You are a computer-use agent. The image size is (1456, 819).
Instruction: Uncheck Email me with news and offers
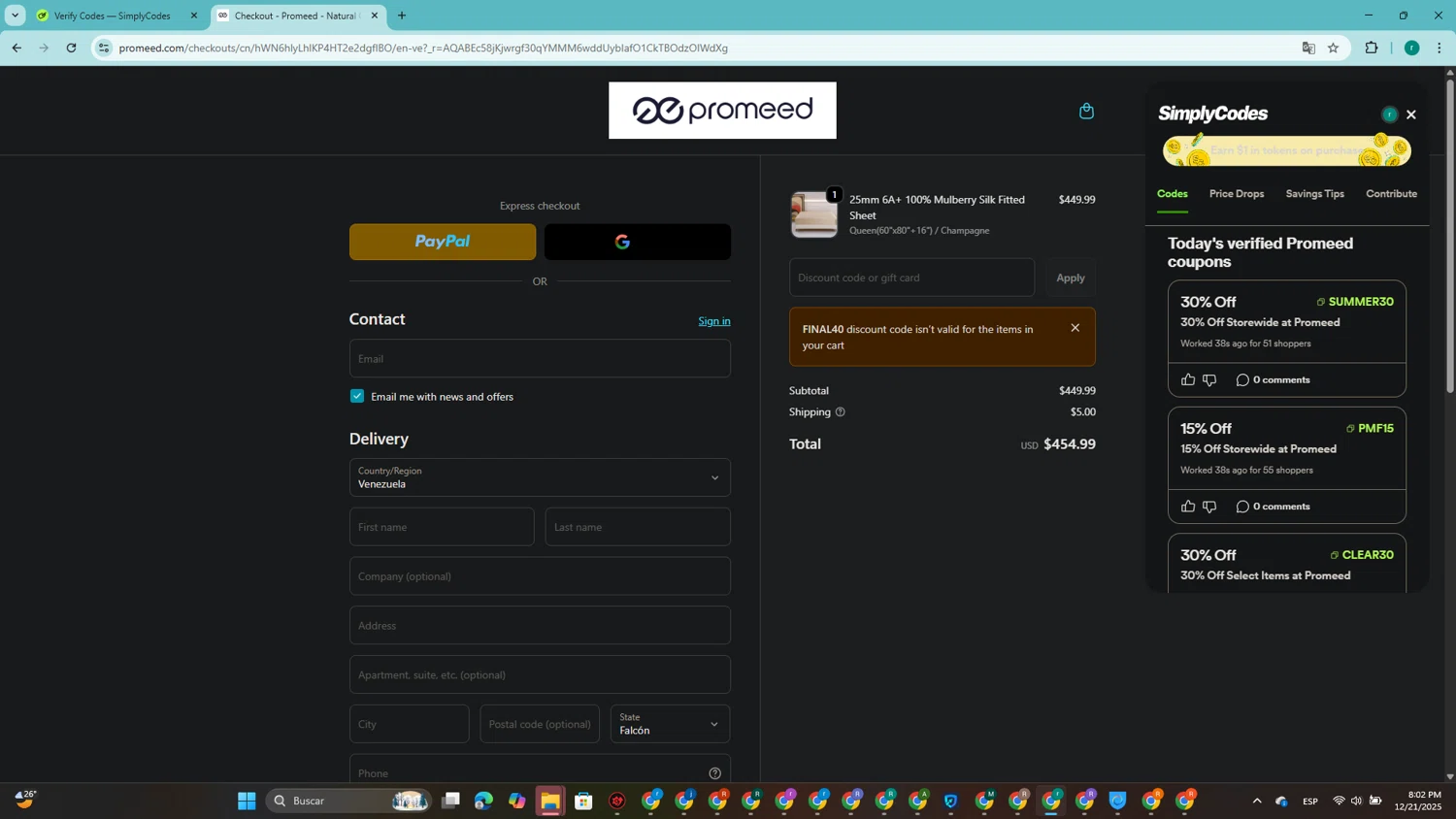pos(357,396)
